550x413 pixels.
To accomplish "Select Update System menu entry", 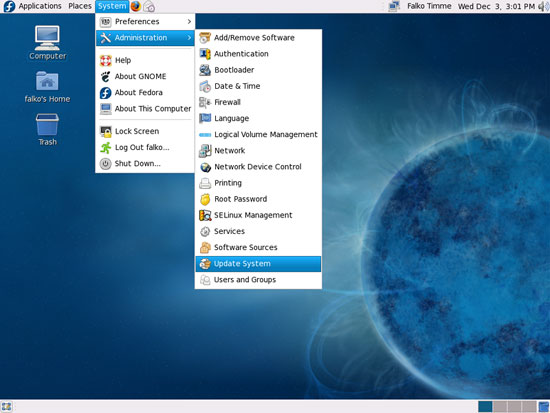I will (258, 264).
